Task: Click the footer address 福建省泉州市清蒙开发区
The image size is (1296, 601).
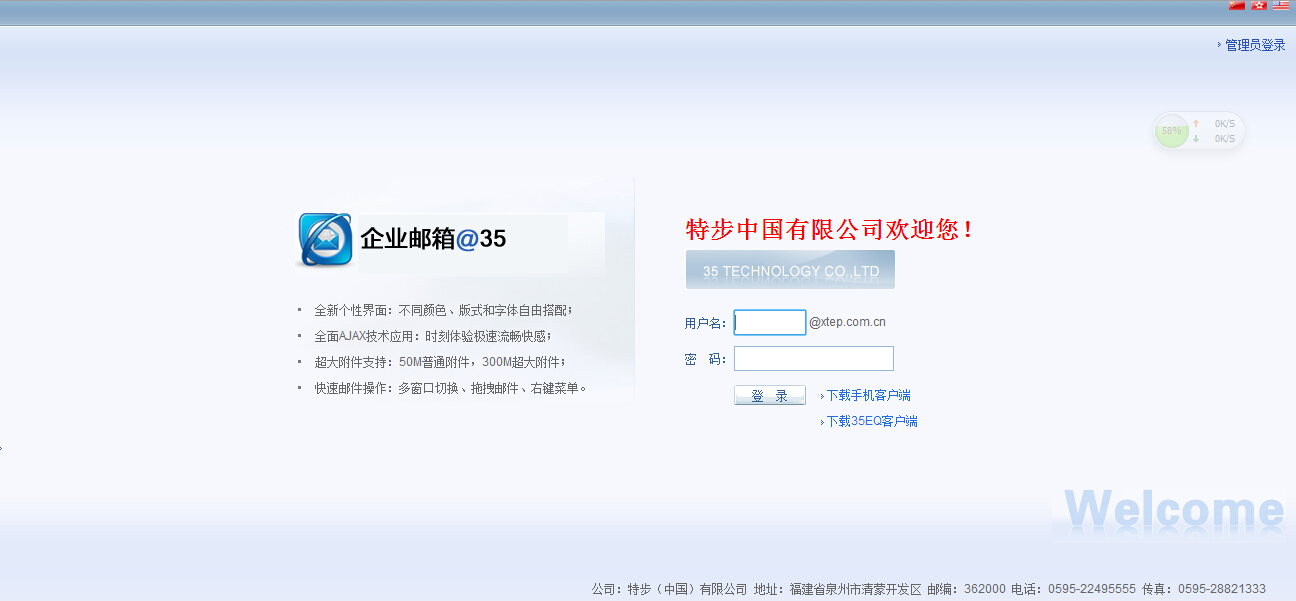Action: [855, 589]
